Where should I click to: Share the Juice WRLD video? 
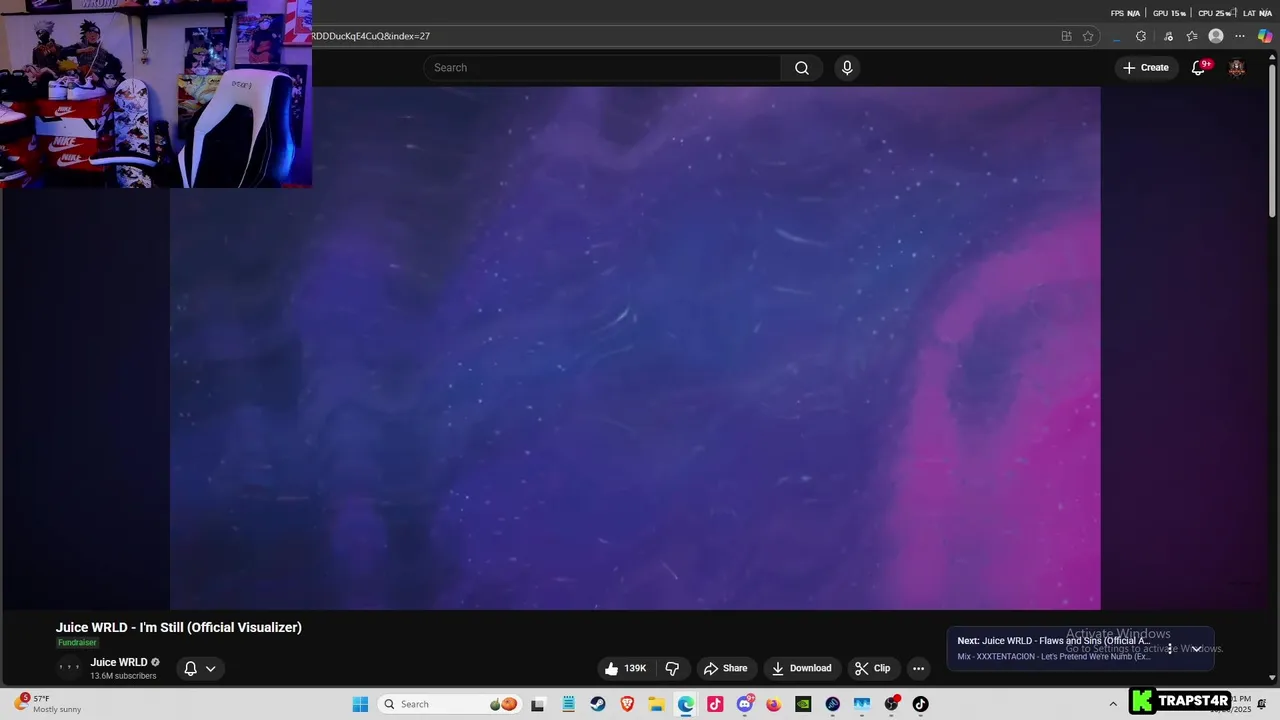(725, 668)
